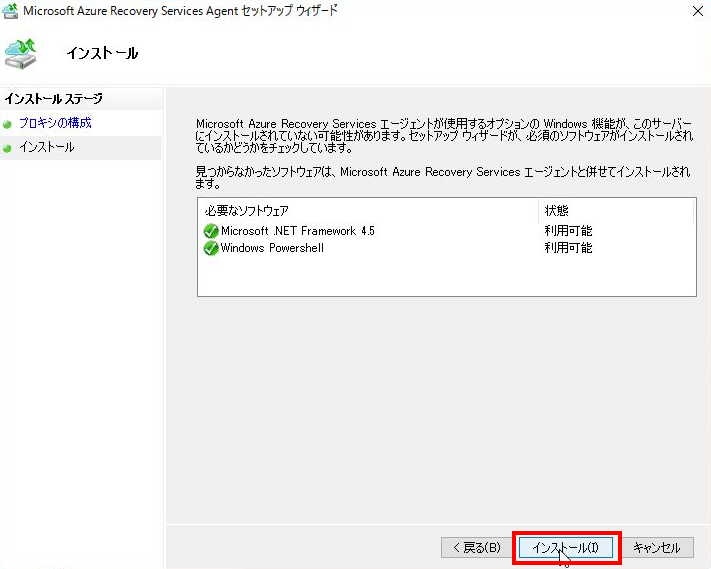Click green checkmark for Windows Powershell

coord(211,248)
